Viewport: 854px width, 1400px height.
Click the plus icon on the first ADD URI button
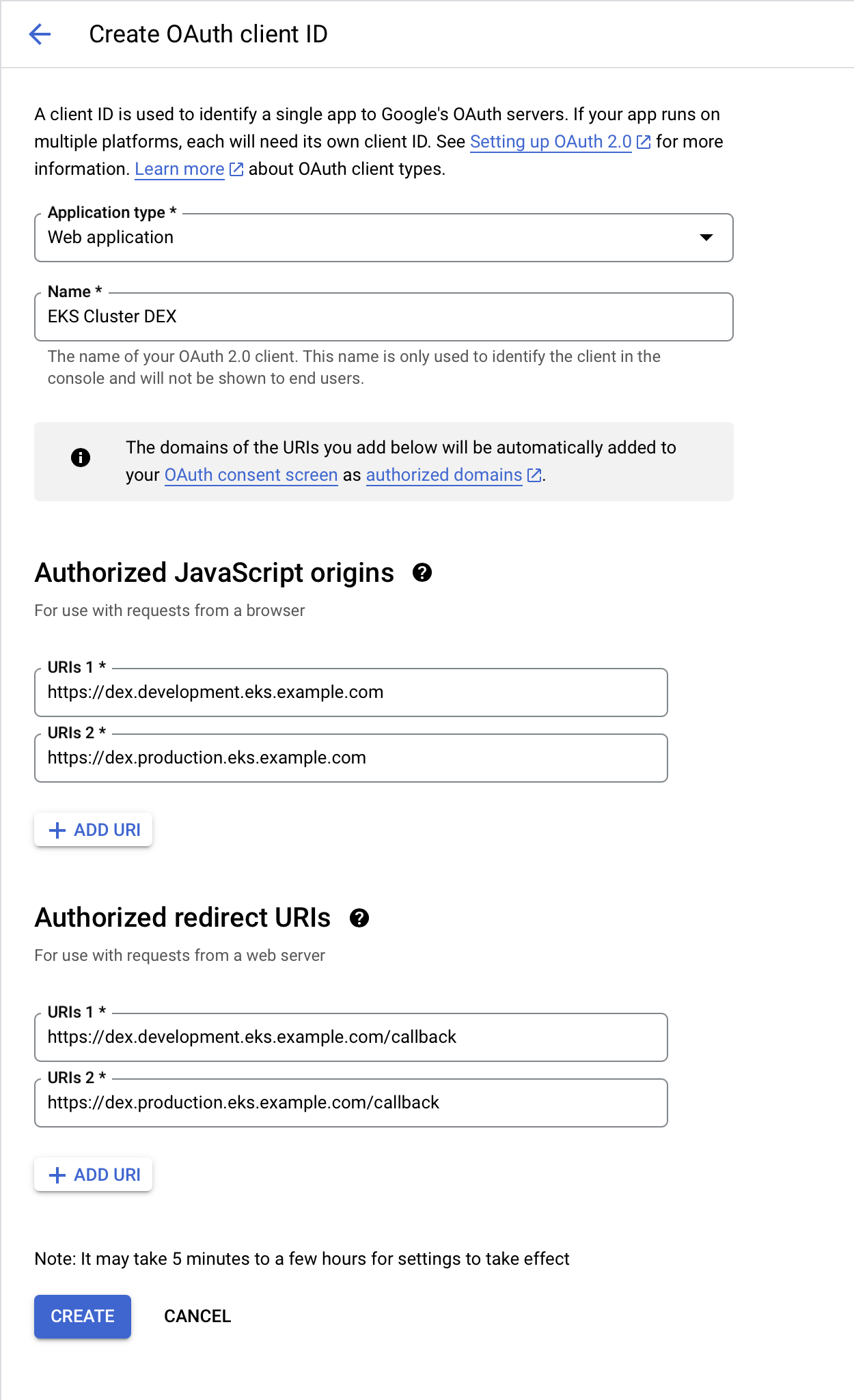pyautogui.click(x=56, y=830)
